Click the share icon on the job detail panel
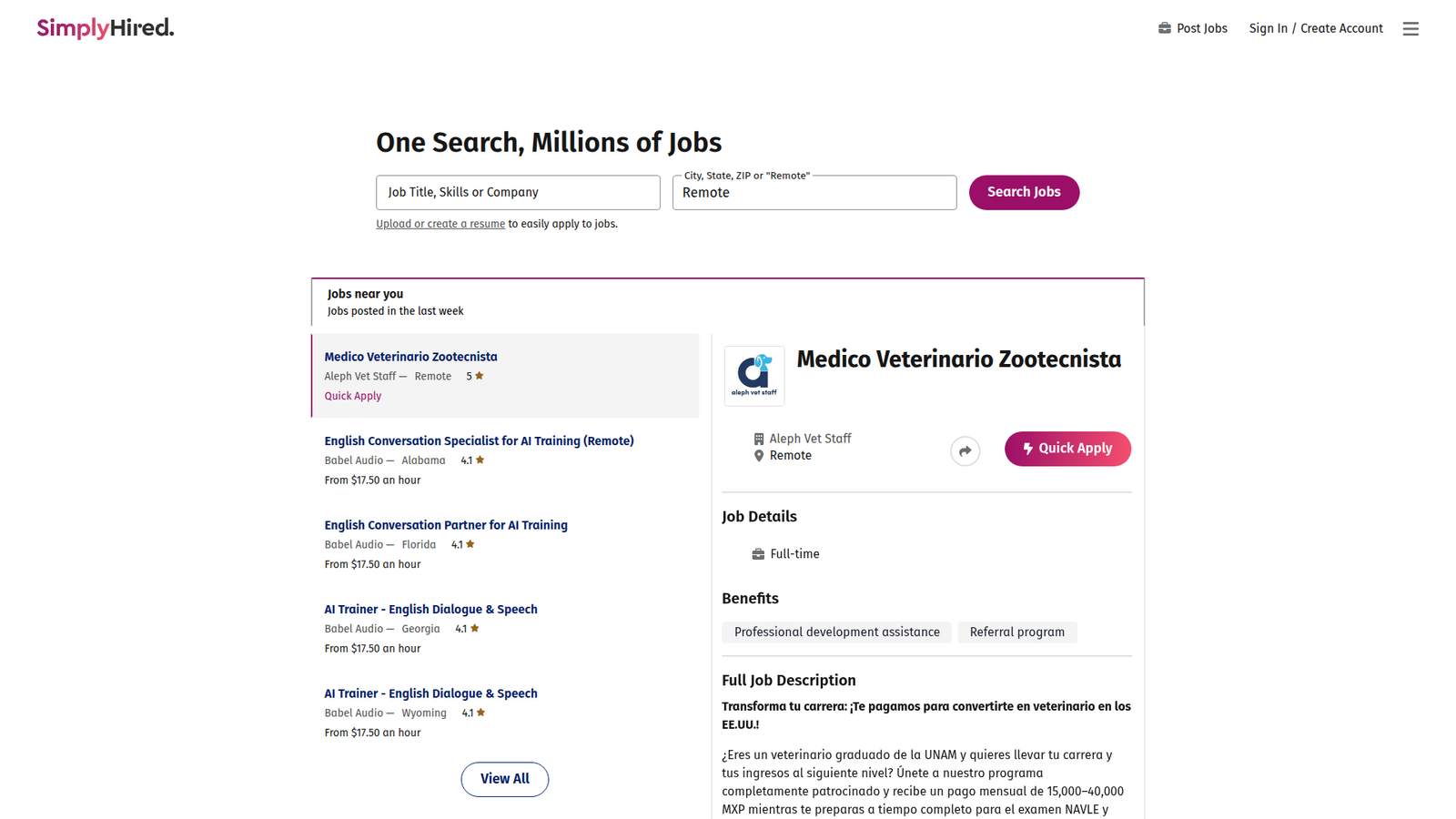This screenshot has width=1456, height=819. pyautogui.click(x=965, y=450)
